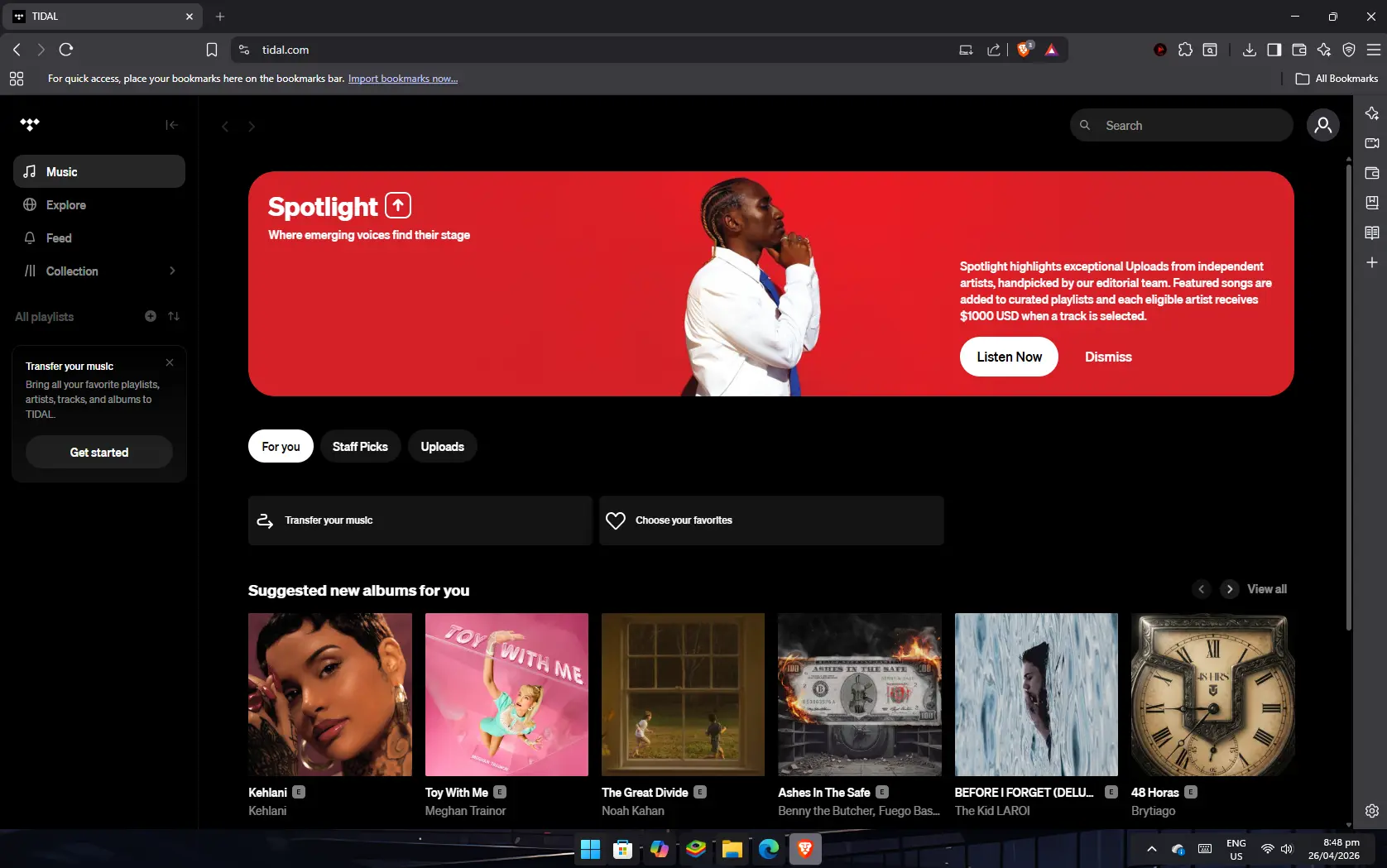Open File Explorer from taskbar

coord(732,849)
